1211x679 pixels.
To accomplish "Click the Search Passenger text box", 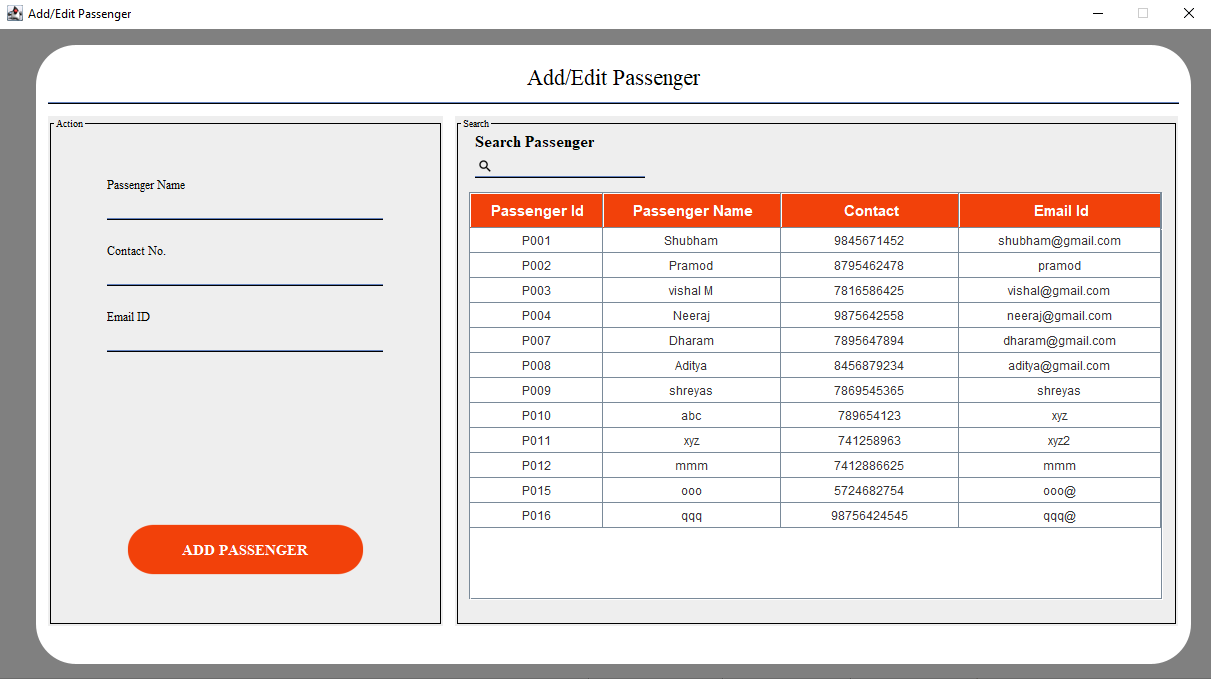I will click(x=569, y=166).
